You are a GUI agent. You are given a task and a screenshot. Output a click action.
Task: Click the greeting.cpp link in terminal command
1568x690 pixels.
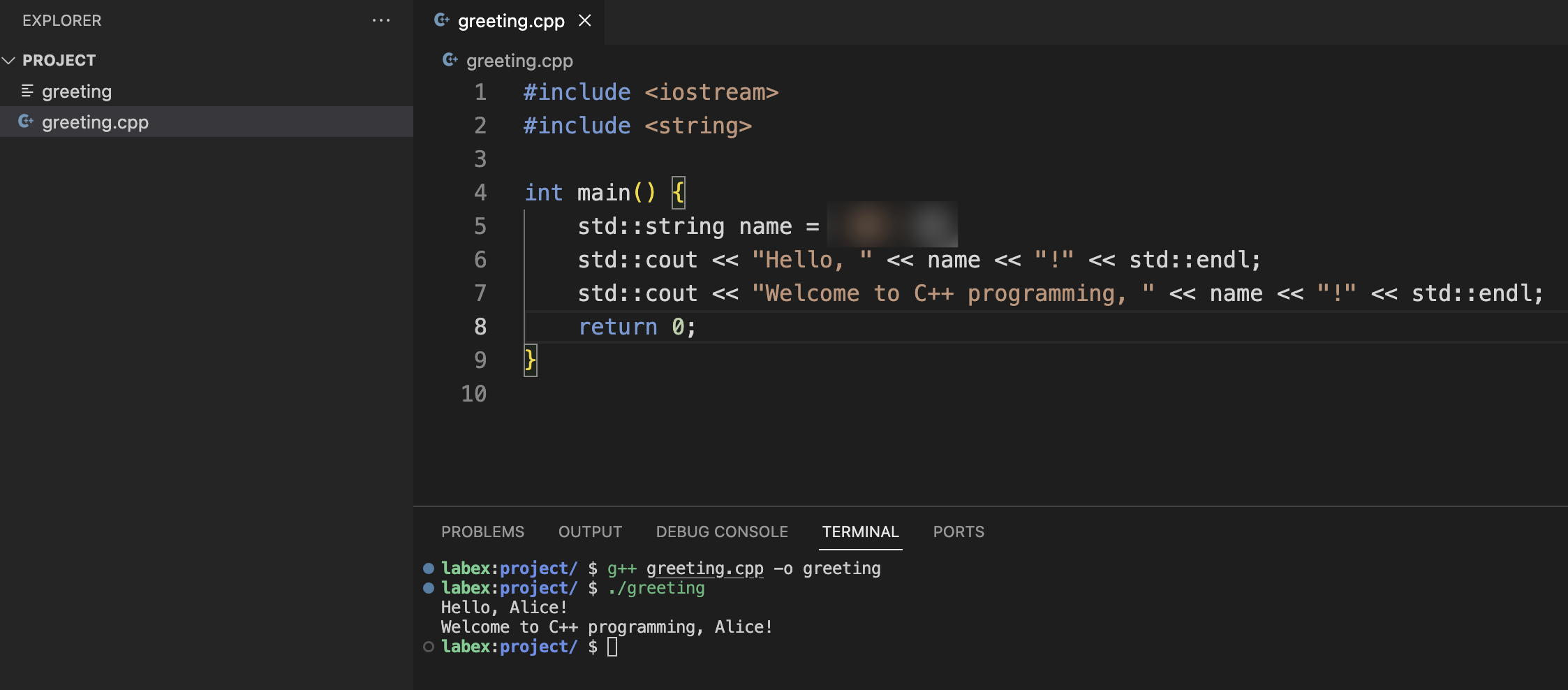[x=704, y=568]
